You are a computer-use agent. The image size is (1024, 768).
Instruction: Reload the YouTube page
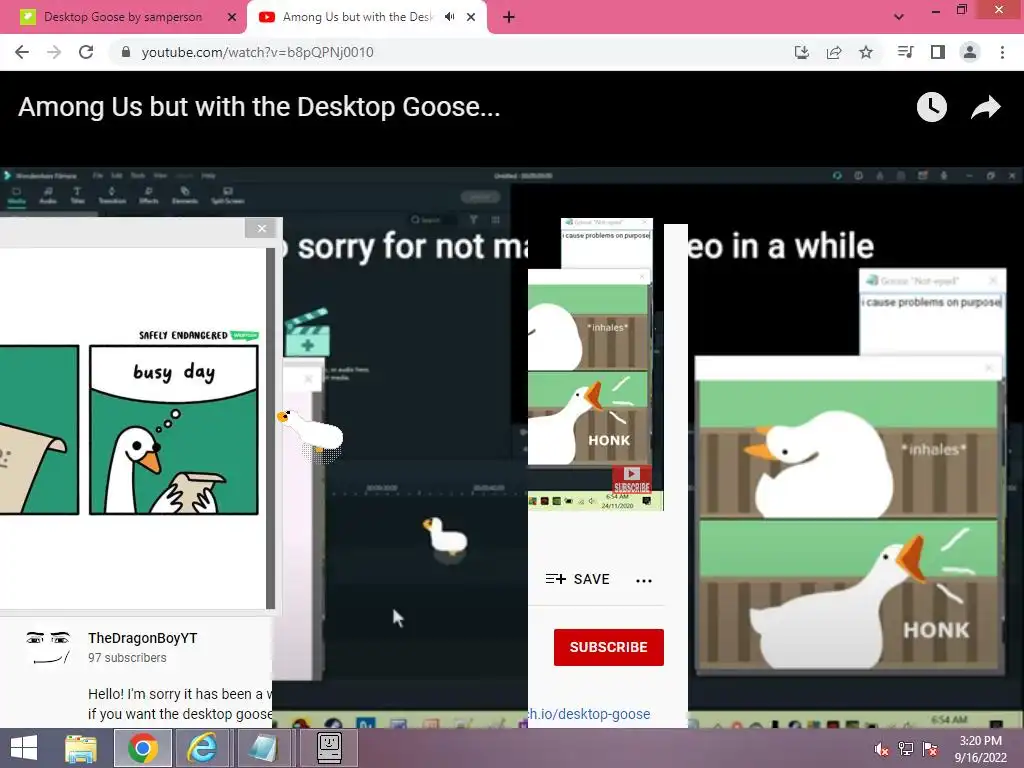pos(86,52)
